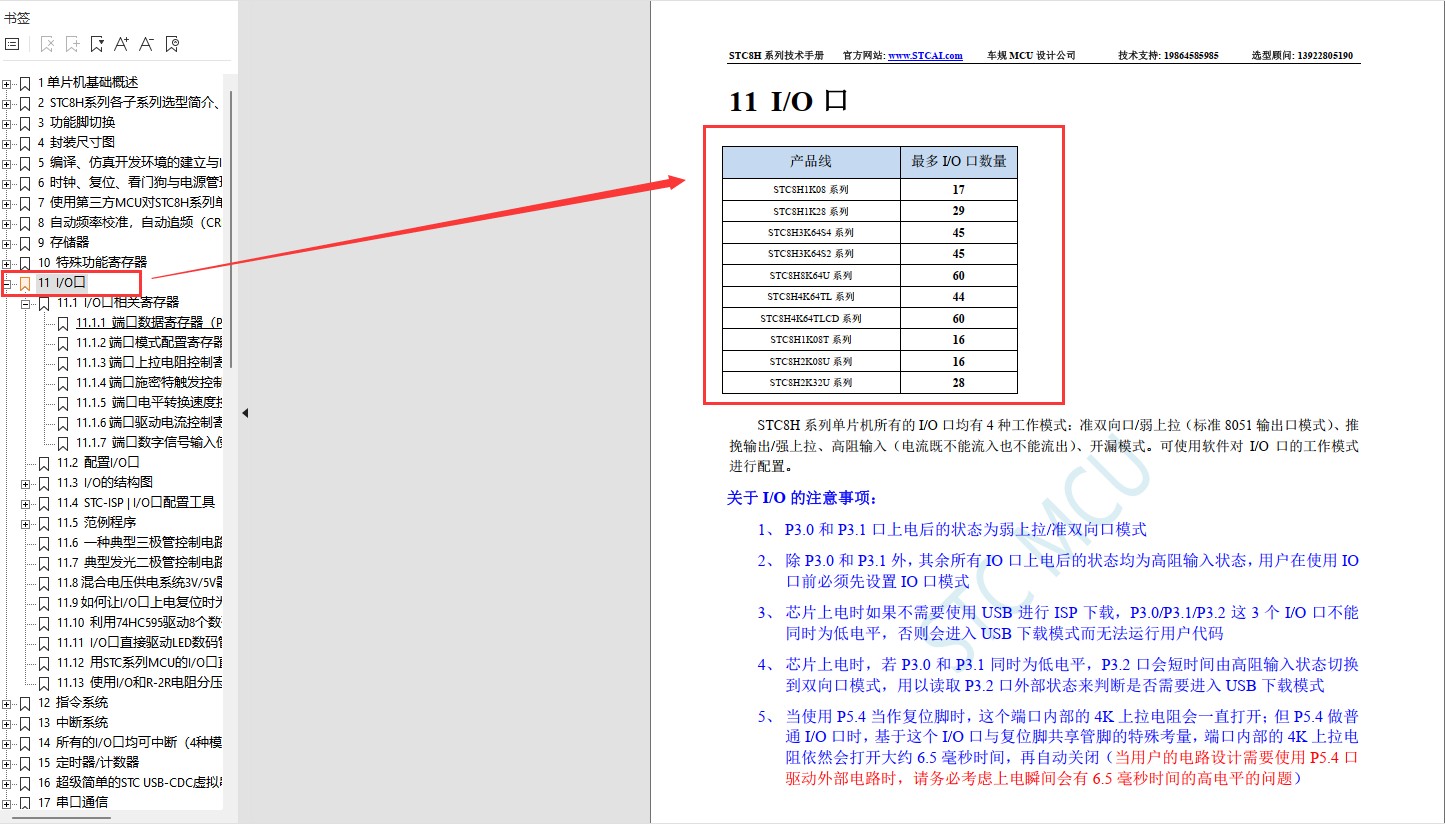Screen dimensions: 1445x826
Task: Increase bookmark font size with A+ icon
Action: point(122,44)
